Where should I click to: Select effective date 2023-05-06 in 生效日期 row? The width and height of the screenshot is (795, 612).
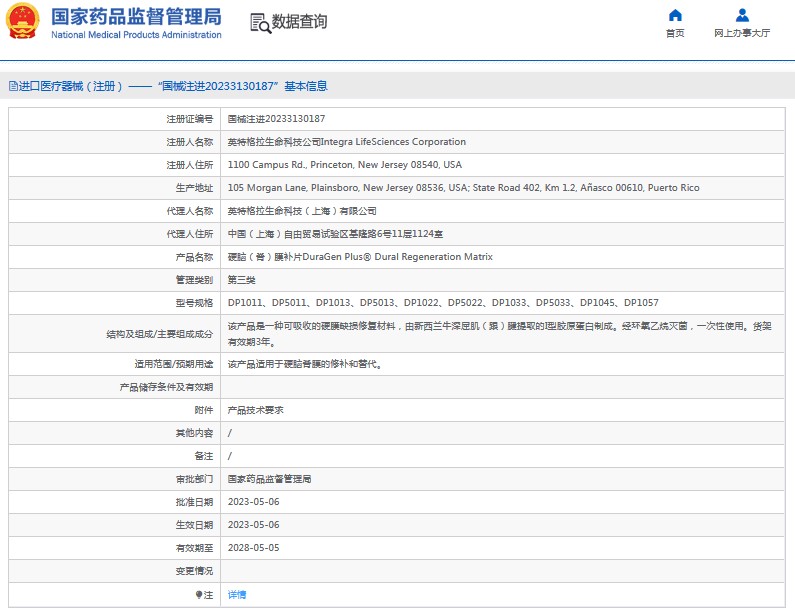[254, 525]
